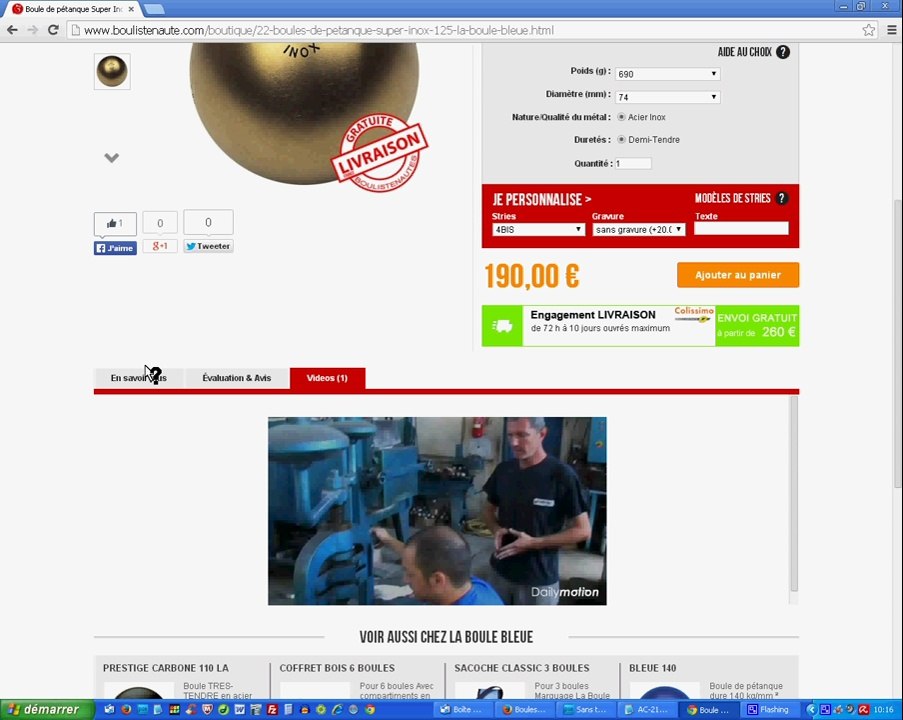Image resolution: width=903 pixels, height=720 pixels.
Task: Click the Quantité input field
Action: coord(633,164)
